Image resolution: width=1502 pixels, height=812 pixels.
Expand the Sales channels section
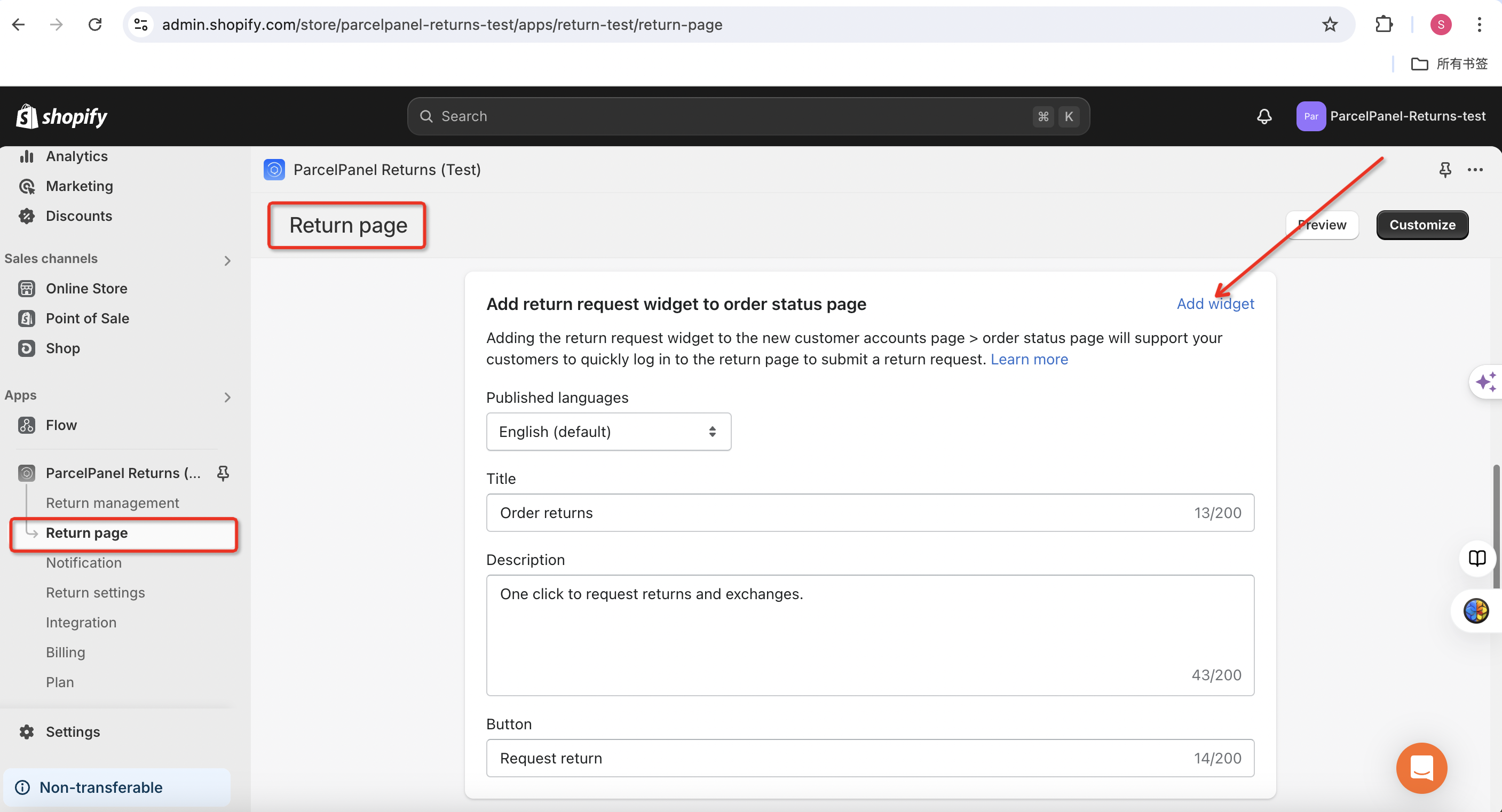(x=227, y=260)
